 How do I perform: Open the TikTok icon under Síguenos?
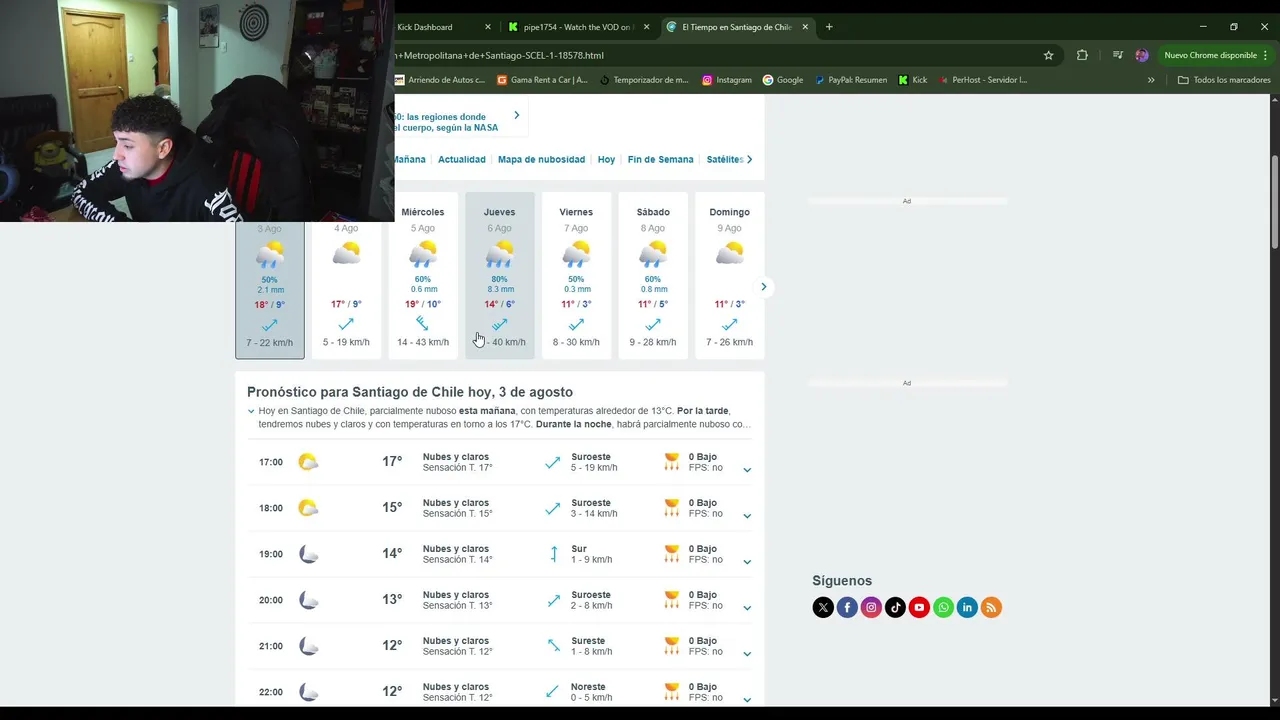coord(895,607)
